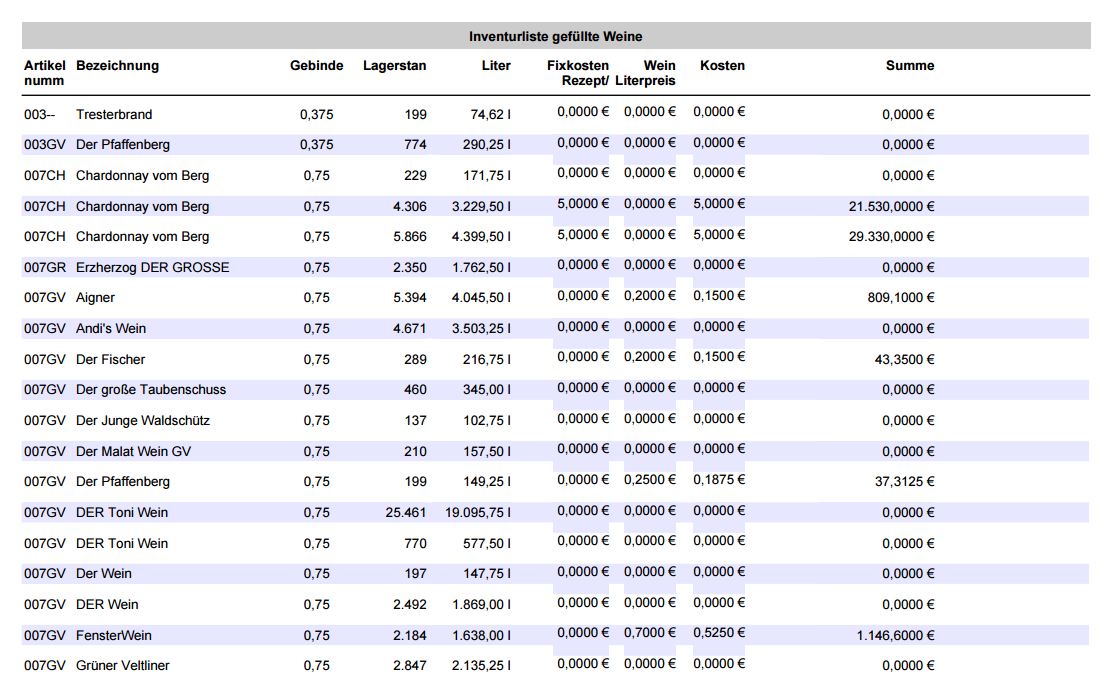Click the '4.399,50 l' liter value

(481, 237)
